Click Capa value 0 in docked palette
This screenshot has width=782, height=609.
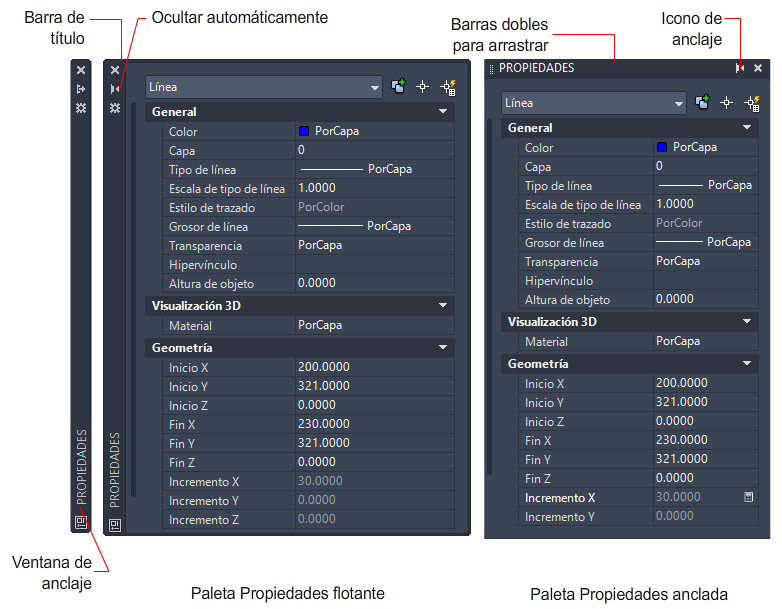(706, 166)
